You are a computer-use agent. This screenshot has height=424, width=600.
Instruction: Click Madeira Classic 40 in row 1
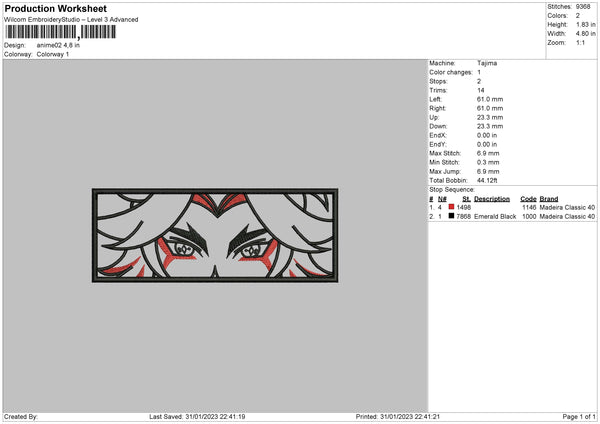567,207
